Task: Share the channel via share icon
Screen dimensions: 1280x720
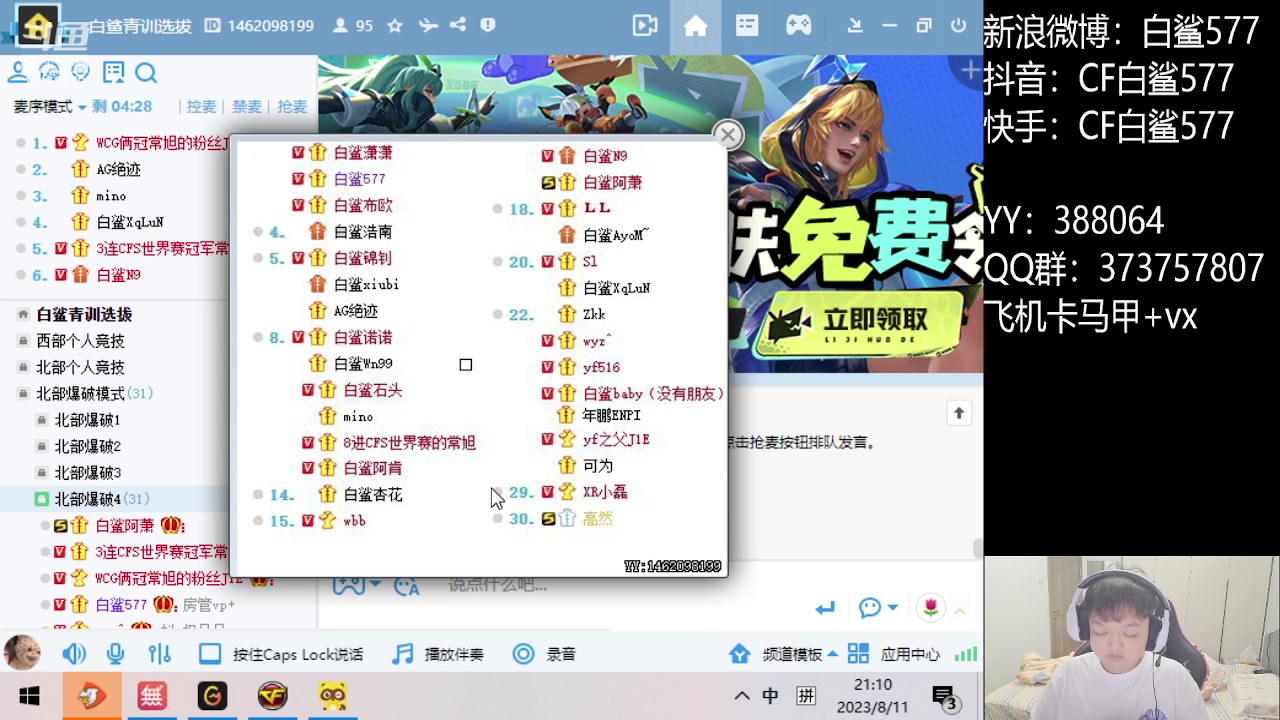Action: [x=458, y=25]
